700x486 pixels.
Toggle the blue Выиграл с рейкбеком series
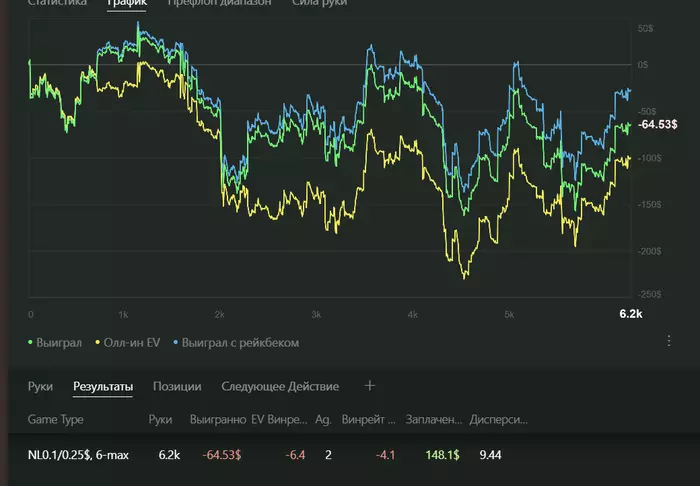pos(237,342)
